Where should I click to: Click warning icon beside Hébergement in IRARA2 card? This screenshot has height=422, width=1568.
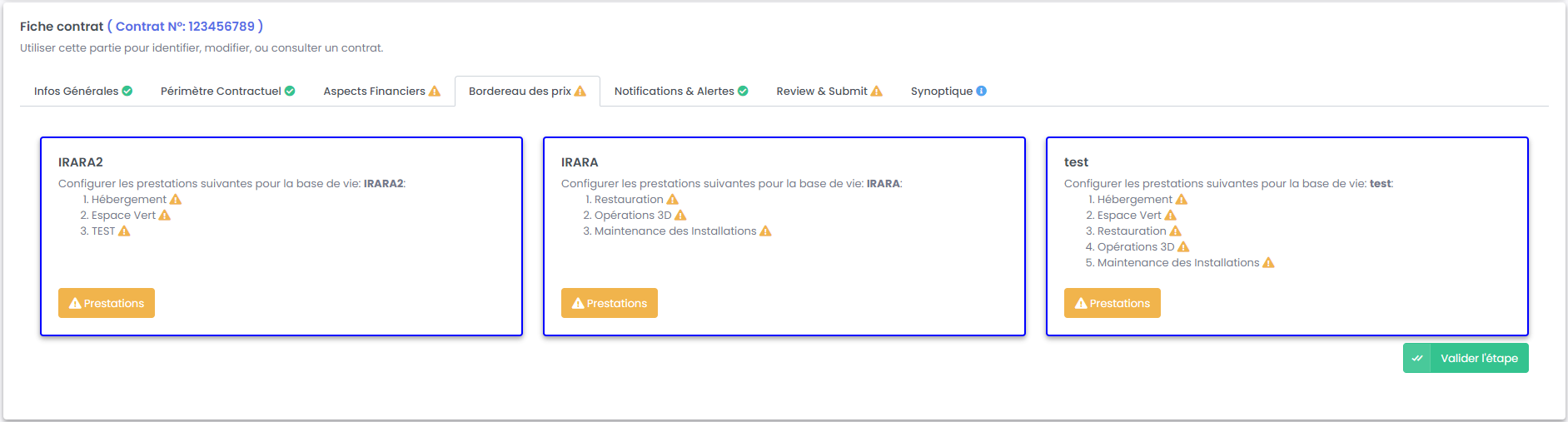pyautogui.click(x=176, y=200)
